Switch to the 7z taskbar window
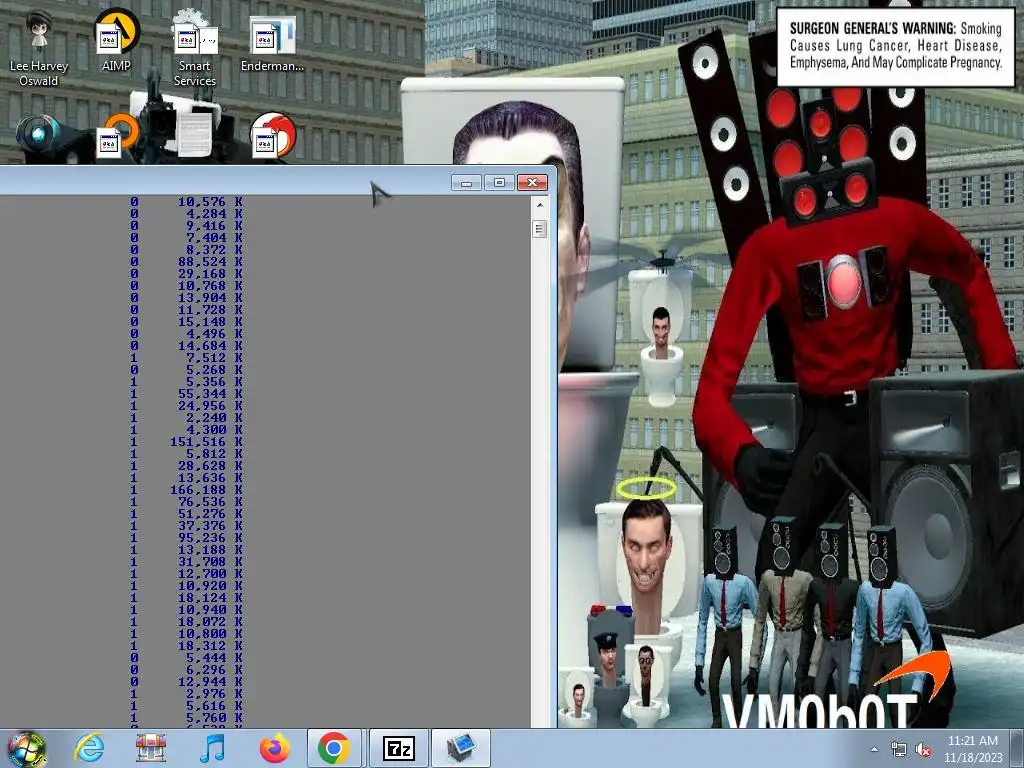The image size is (1024, 768). tap(399, 748)
